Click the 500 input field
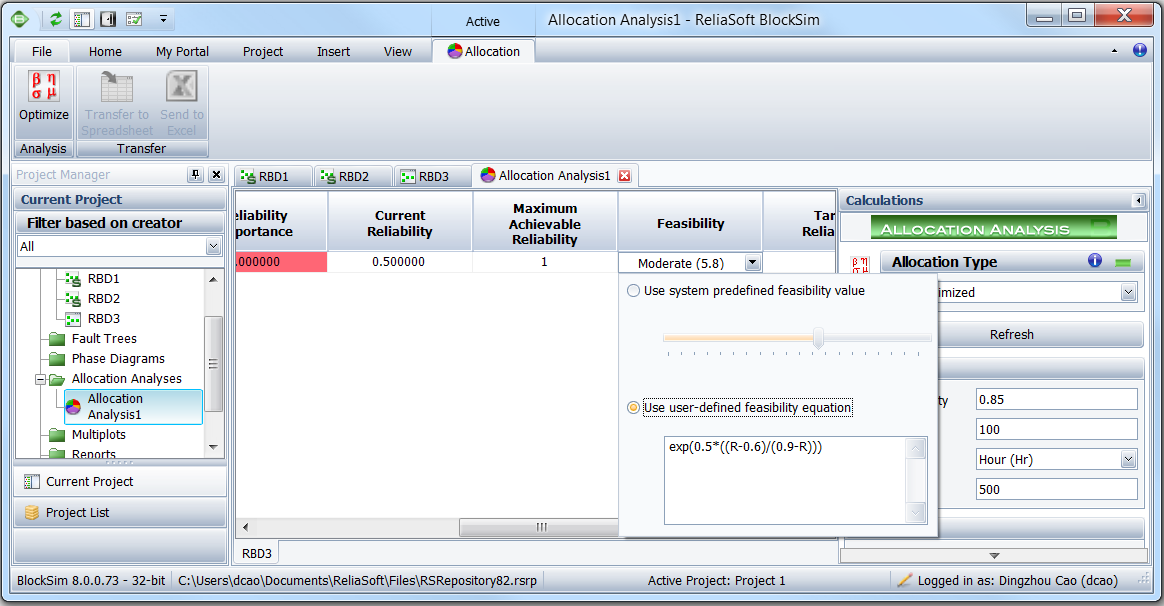This screenshot has width=1164, height=606. point(1056,489)
